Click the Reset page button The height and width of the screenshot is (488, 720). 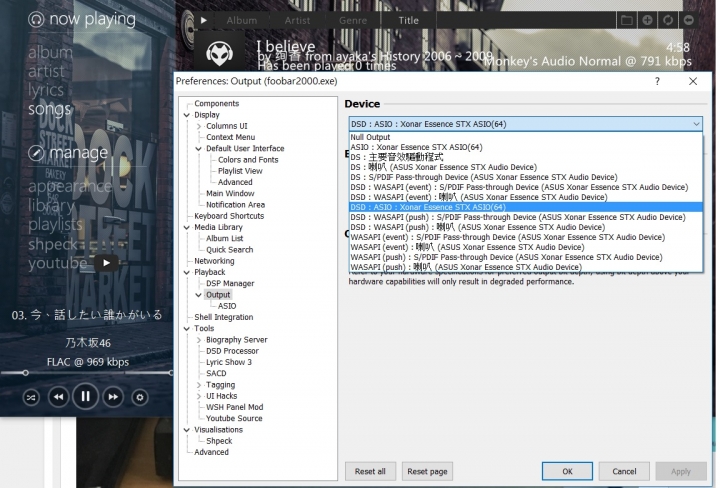pyautogui.click(x=428, y=471)
